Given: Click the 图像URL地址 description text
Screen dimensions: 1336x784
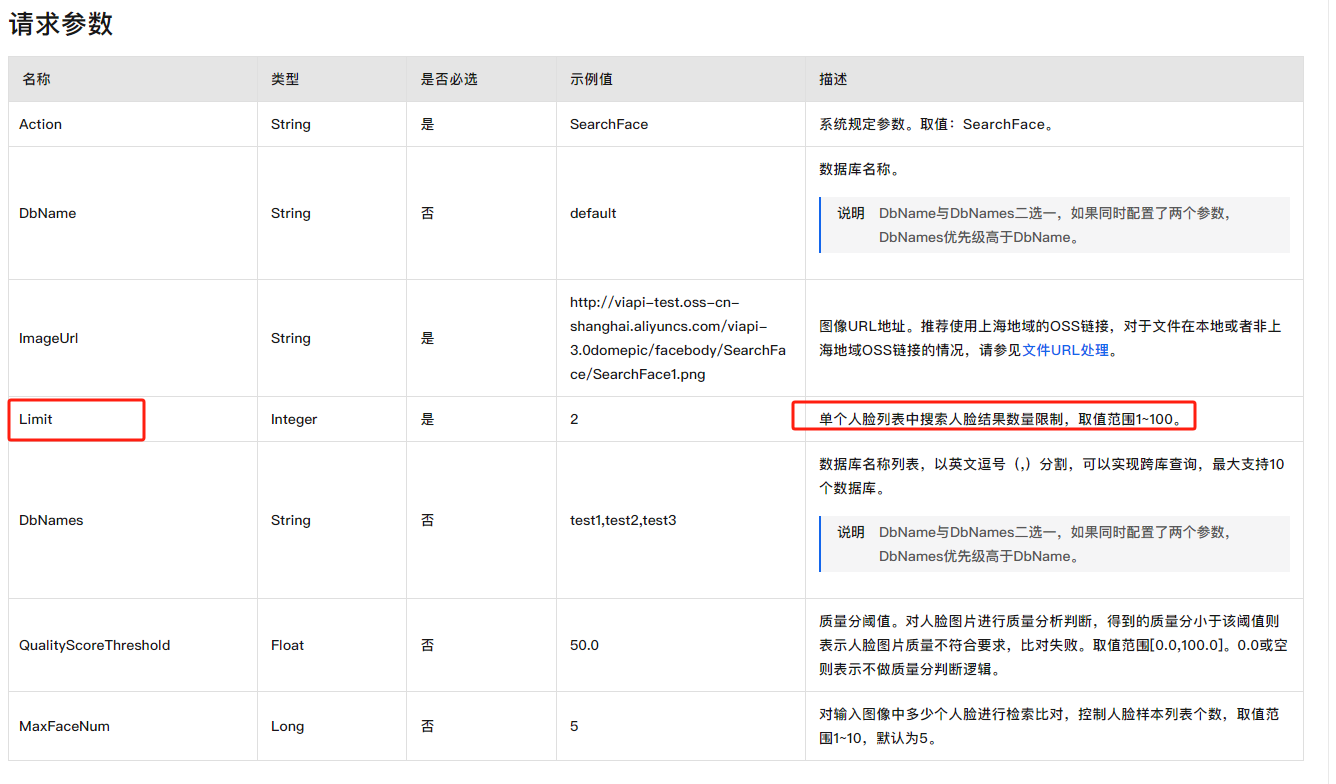Looking at the screenshot, I should 1050,338.
